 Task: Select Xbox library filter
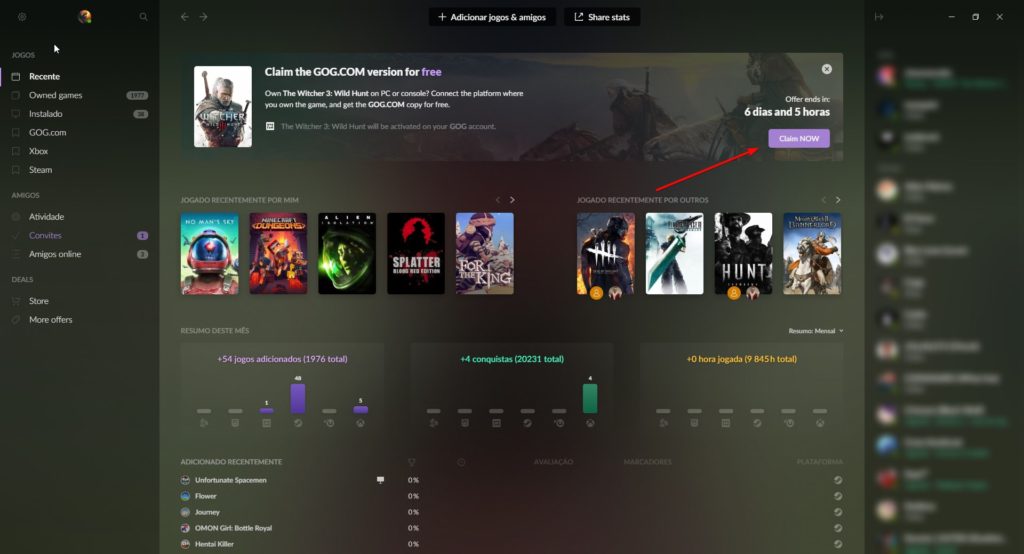[39, 151]
